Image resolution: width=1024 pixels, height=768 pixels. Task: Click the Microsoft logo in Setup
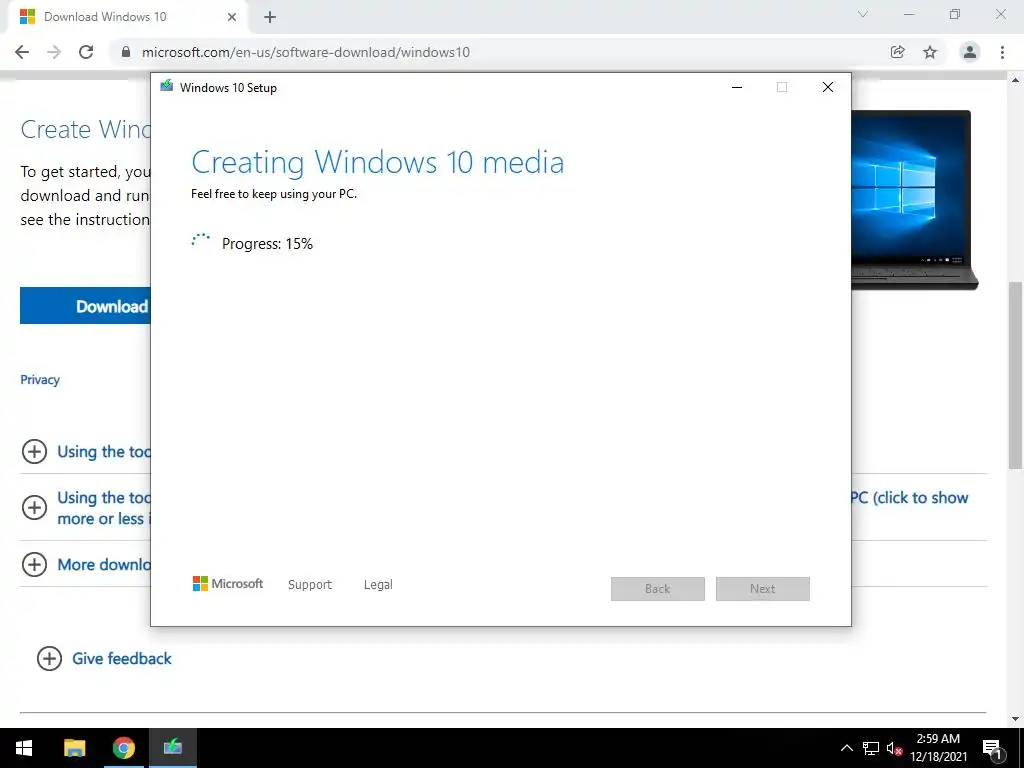228,584
